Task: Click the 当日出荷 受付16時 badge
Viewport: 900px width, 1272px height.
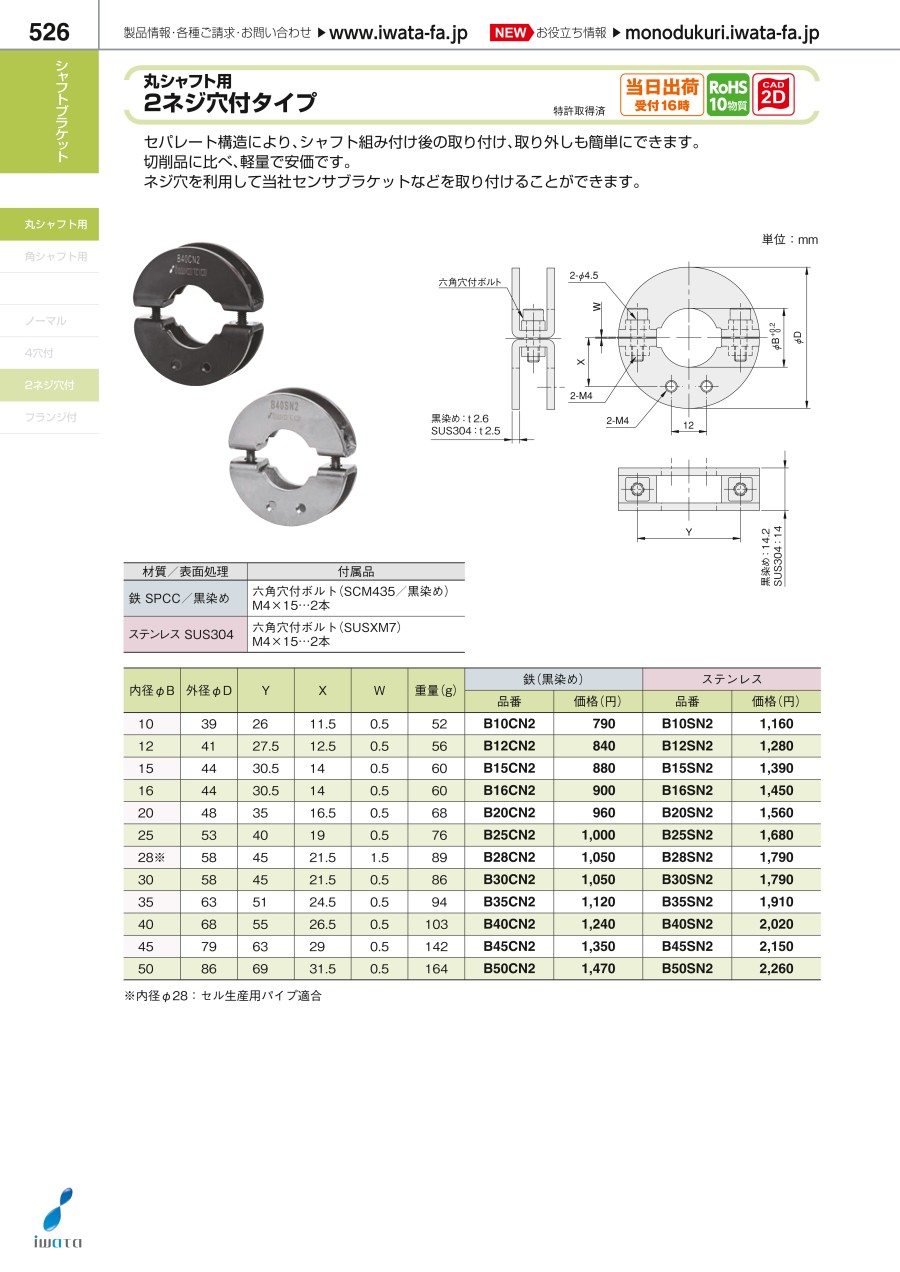Action: coord(661,96)
